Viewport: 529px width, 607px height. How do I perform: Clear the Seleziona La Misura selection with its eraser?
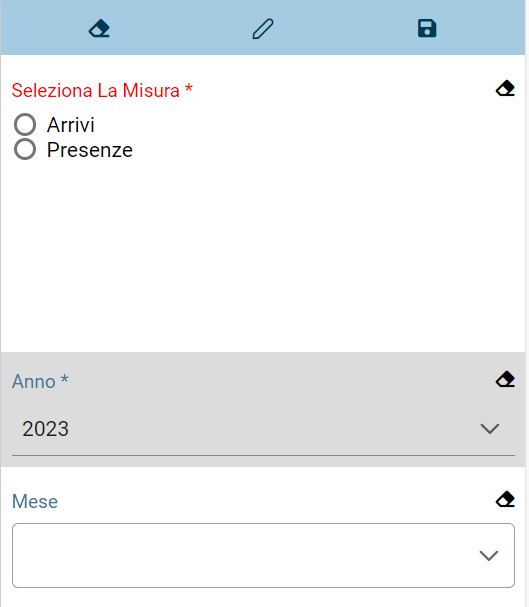point(505,88)
